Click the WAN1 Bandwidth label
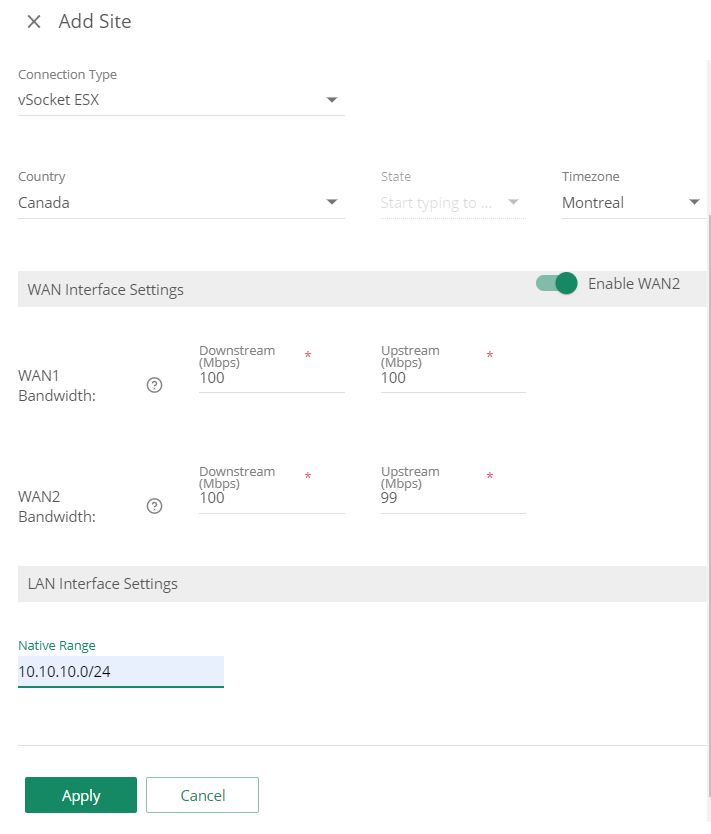The height and width of the screenshot is (834, 711). click(57, 386)
